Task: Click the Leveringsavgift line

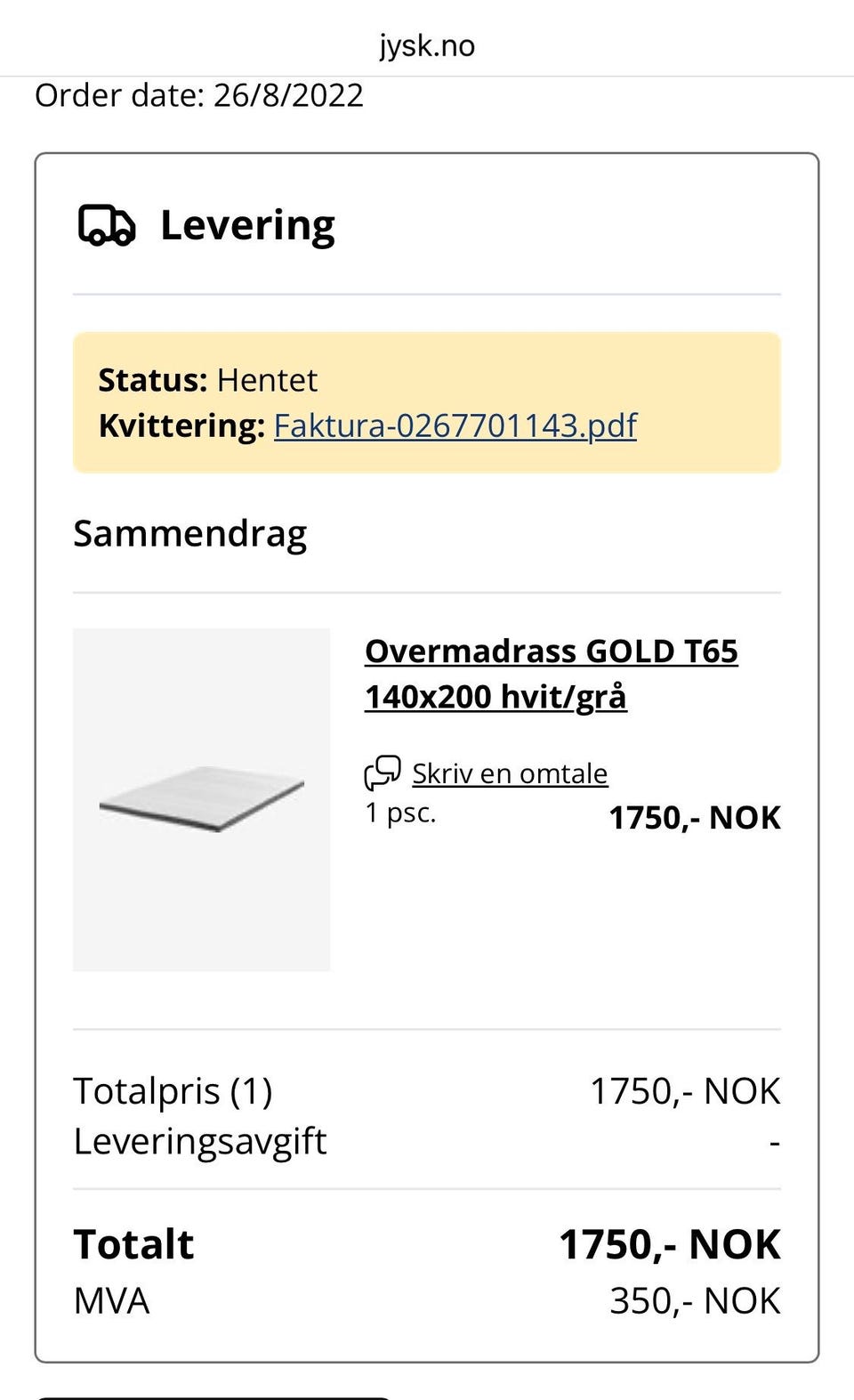Action: click(200, 1140)
